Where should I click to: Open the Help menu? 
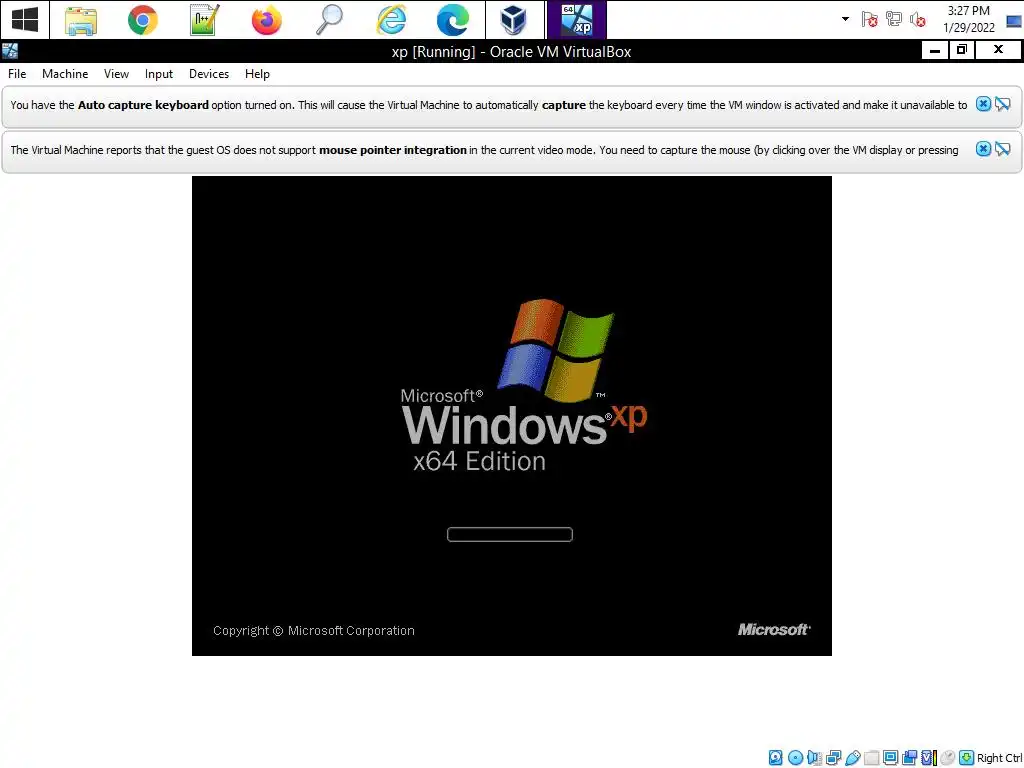pyautogui.click(x=257, y=74)
